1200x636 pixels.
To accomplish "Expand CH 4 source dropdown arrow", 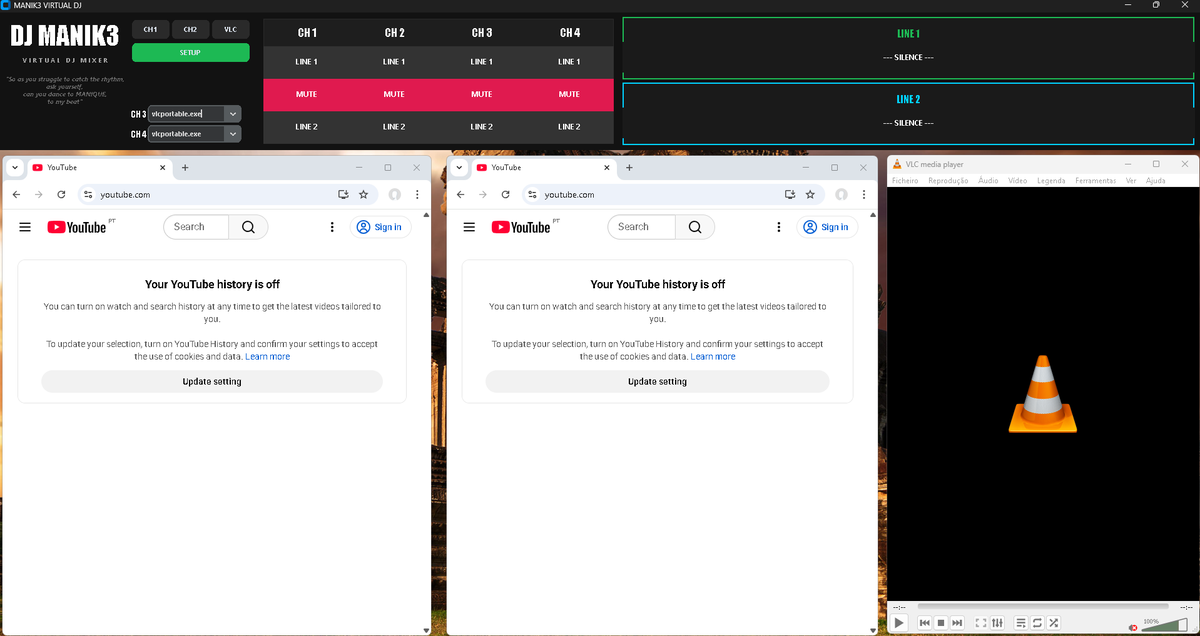I will point(233,134).
